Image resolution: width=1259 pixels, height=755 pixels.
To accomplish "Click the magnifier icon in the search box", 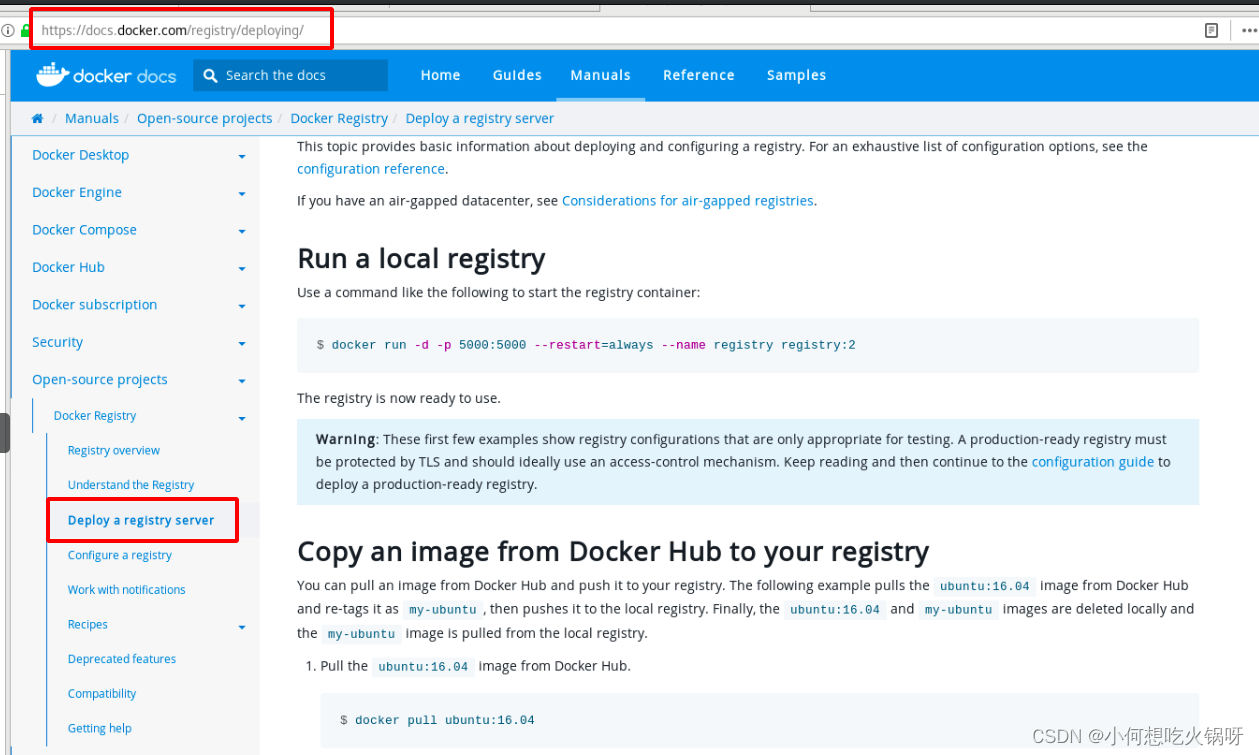I will [210, 75].
